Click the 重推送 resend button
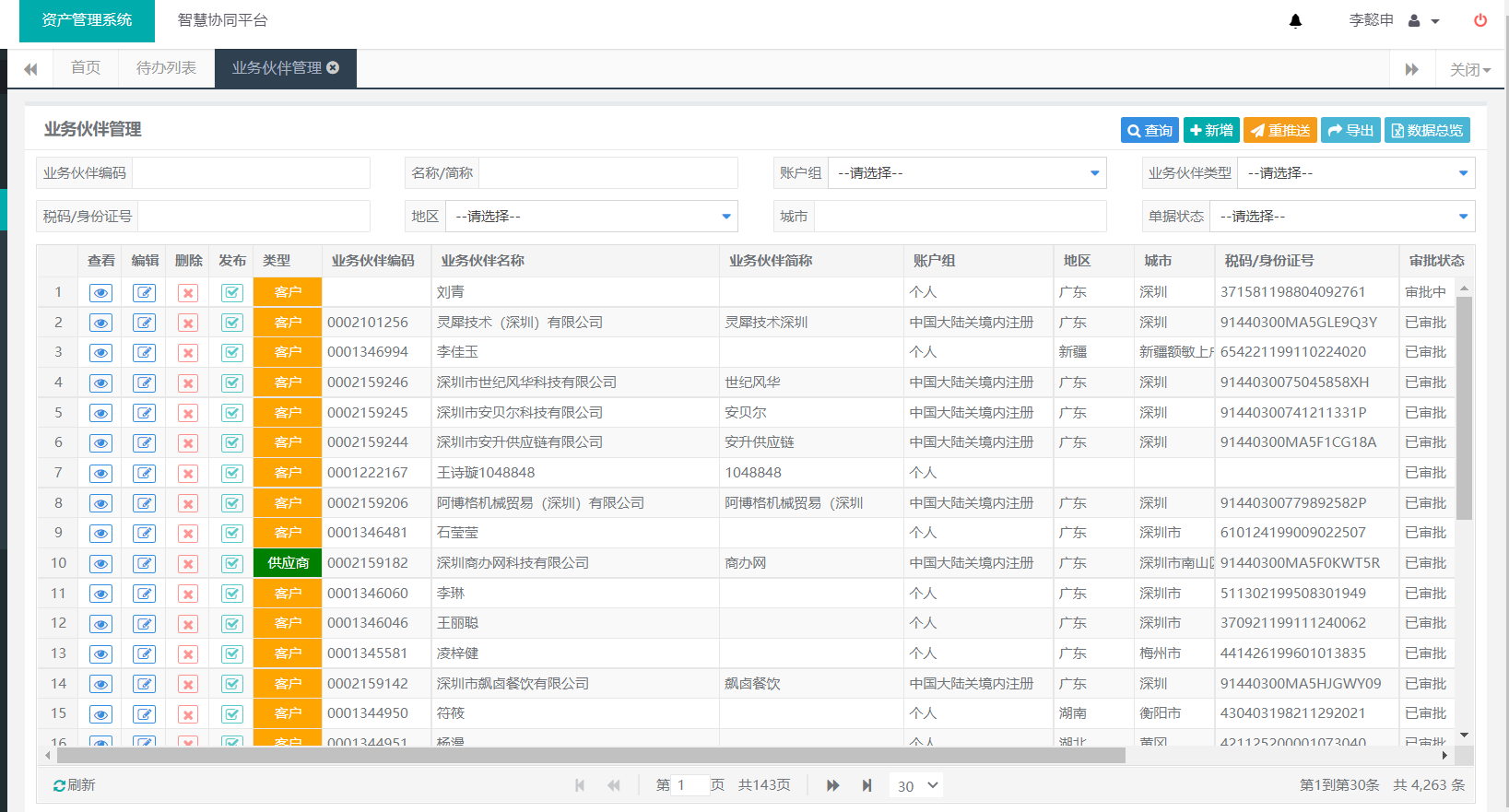The width and height of the screenshot is (1509, 812). pyautogui.click(x=1280, y=130)
